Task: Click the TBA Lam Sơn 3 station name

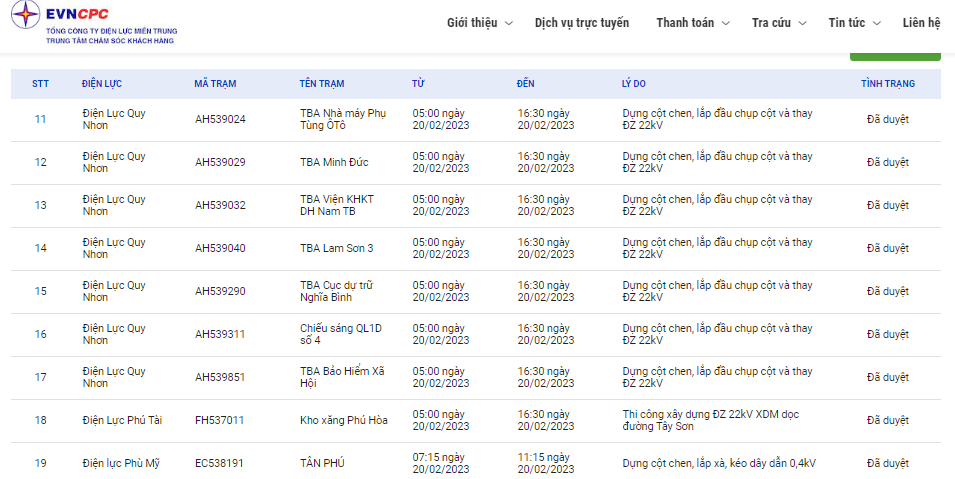Action: pos(336,249)
